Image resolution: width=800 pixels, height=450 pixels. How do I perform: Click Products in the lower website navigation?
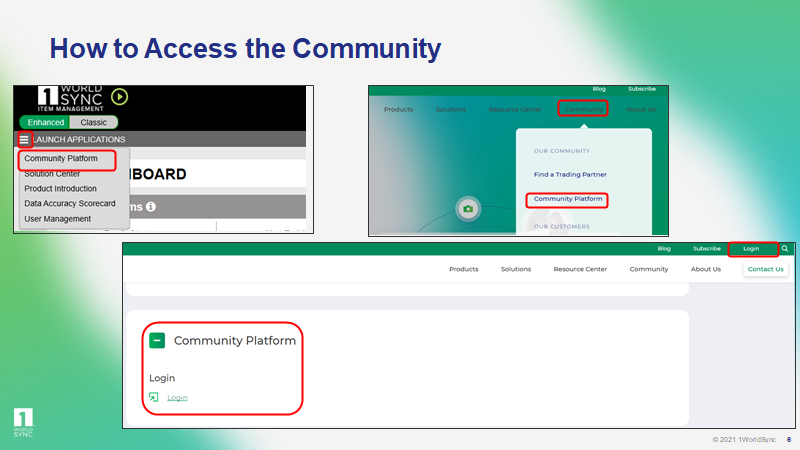click(x=464, y=269)
